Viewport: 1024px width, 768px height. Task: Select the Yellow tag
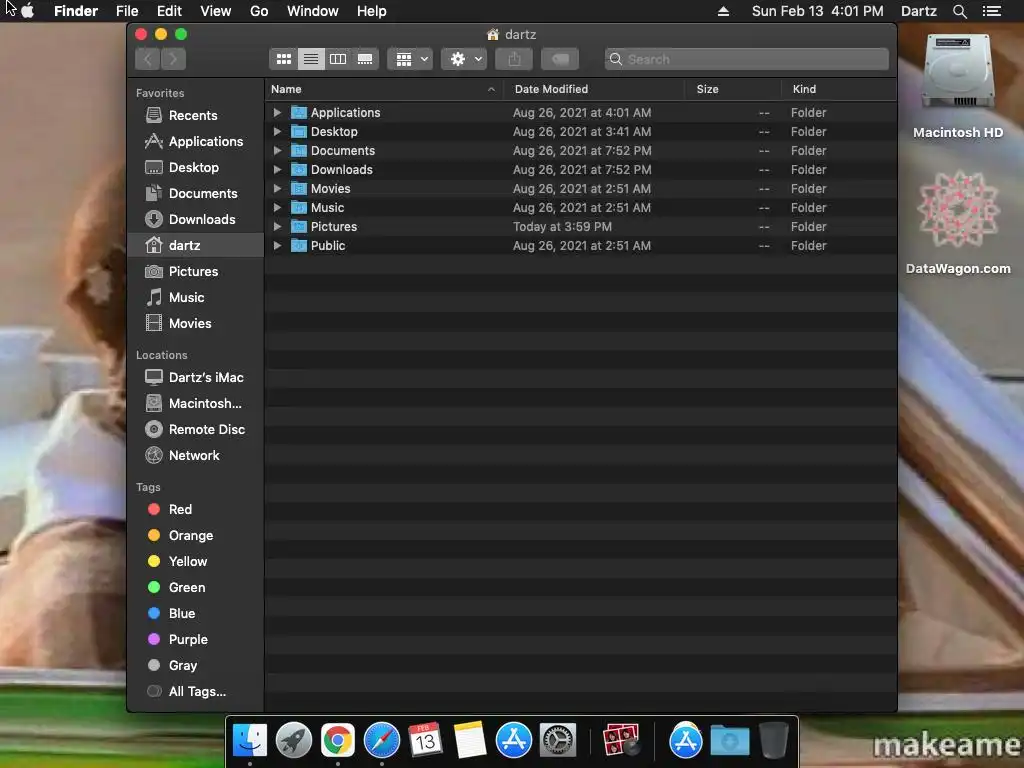click(x=195, y=562)
